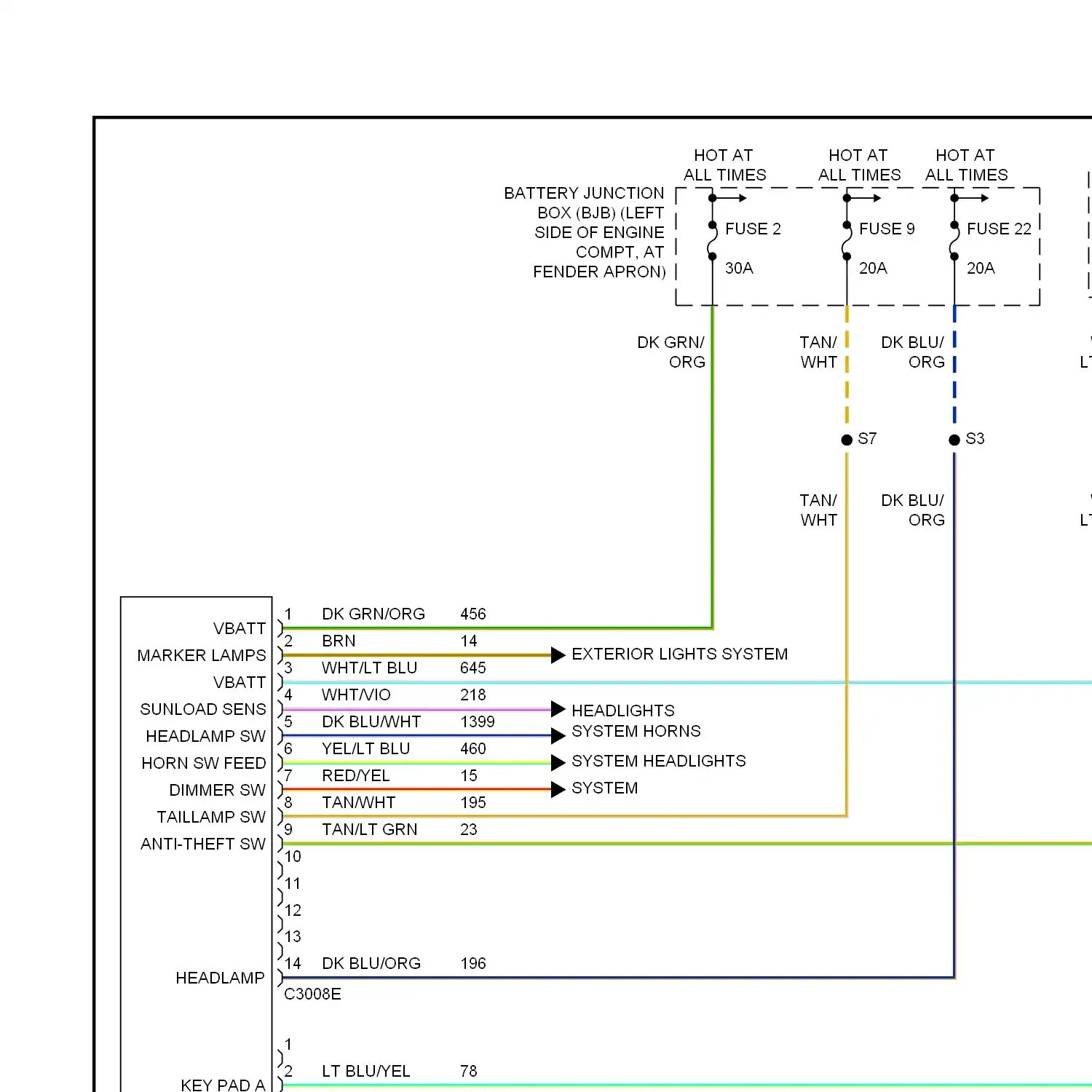Click circuit number "78" beside LT BLU/YEL

(469, 1071)
